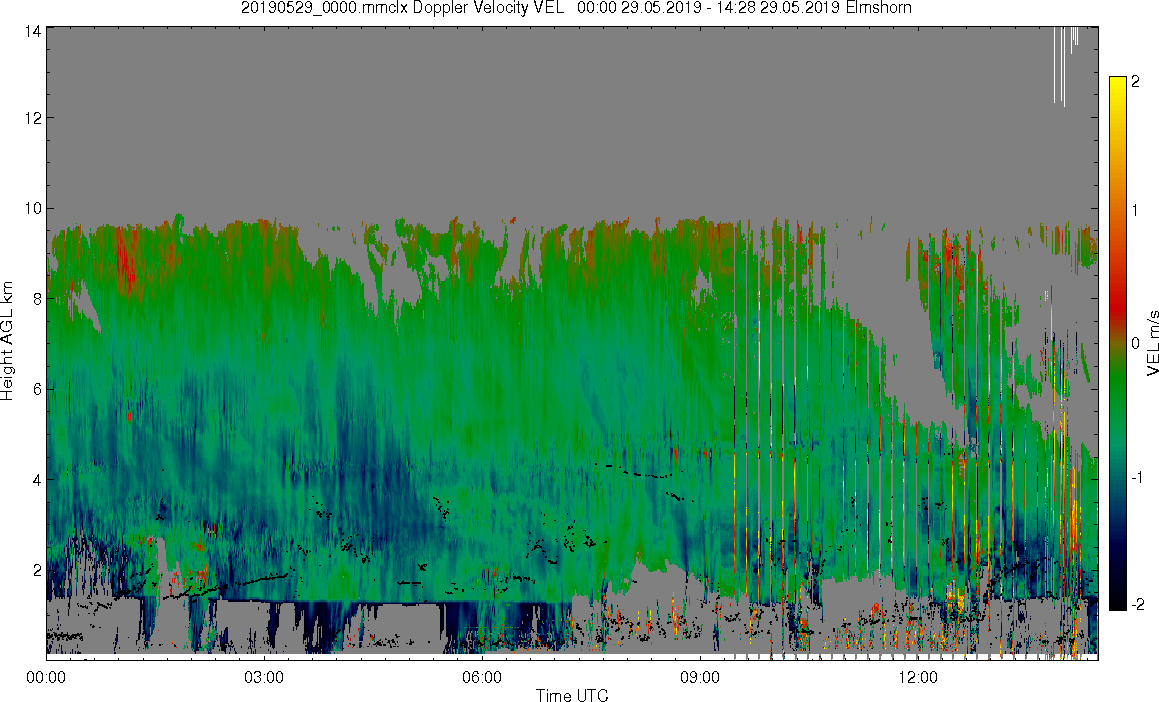Image resolution: width=1159 pixels, height=702 pixels.
Task: Click the 10 height tick label
Action: (32, 208)
